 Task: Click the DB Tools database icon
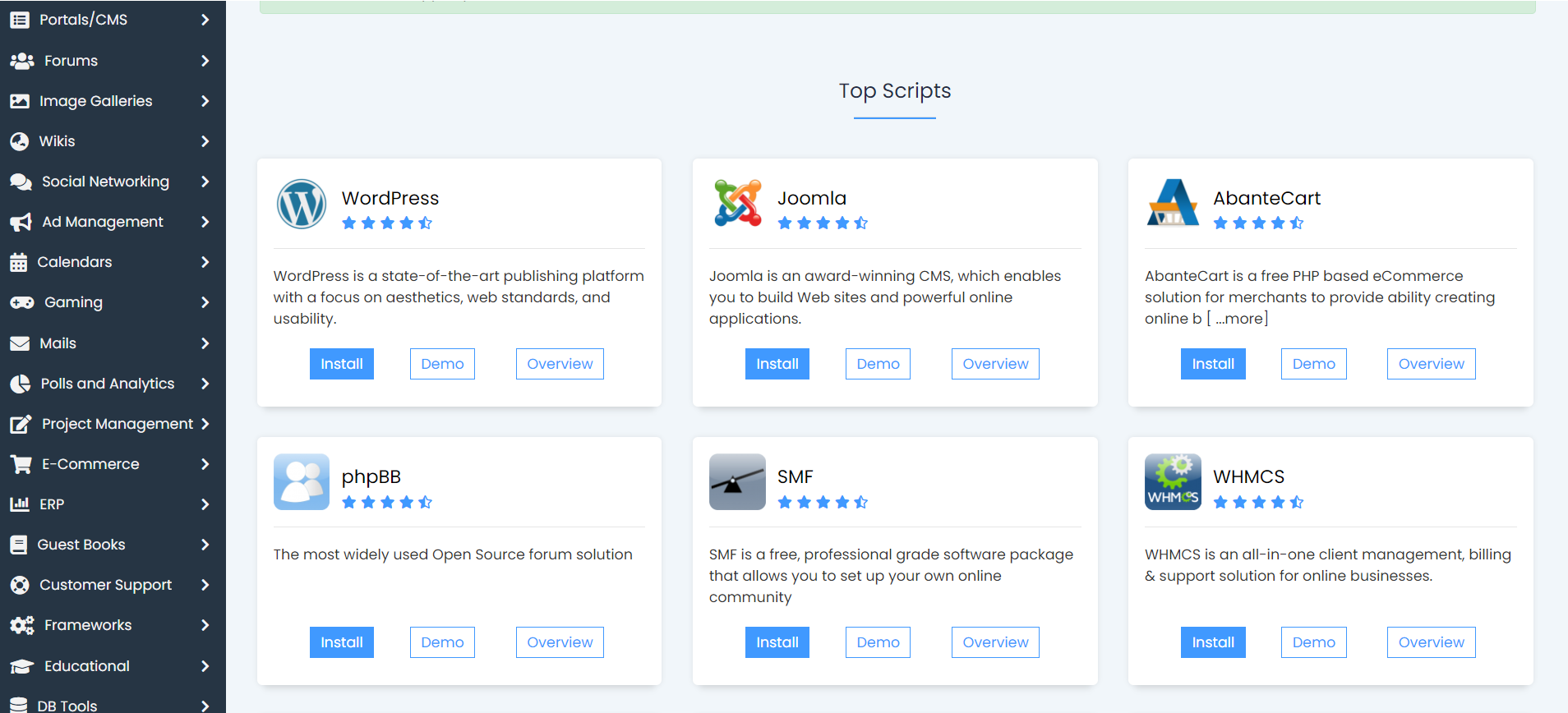coord(19,706)
